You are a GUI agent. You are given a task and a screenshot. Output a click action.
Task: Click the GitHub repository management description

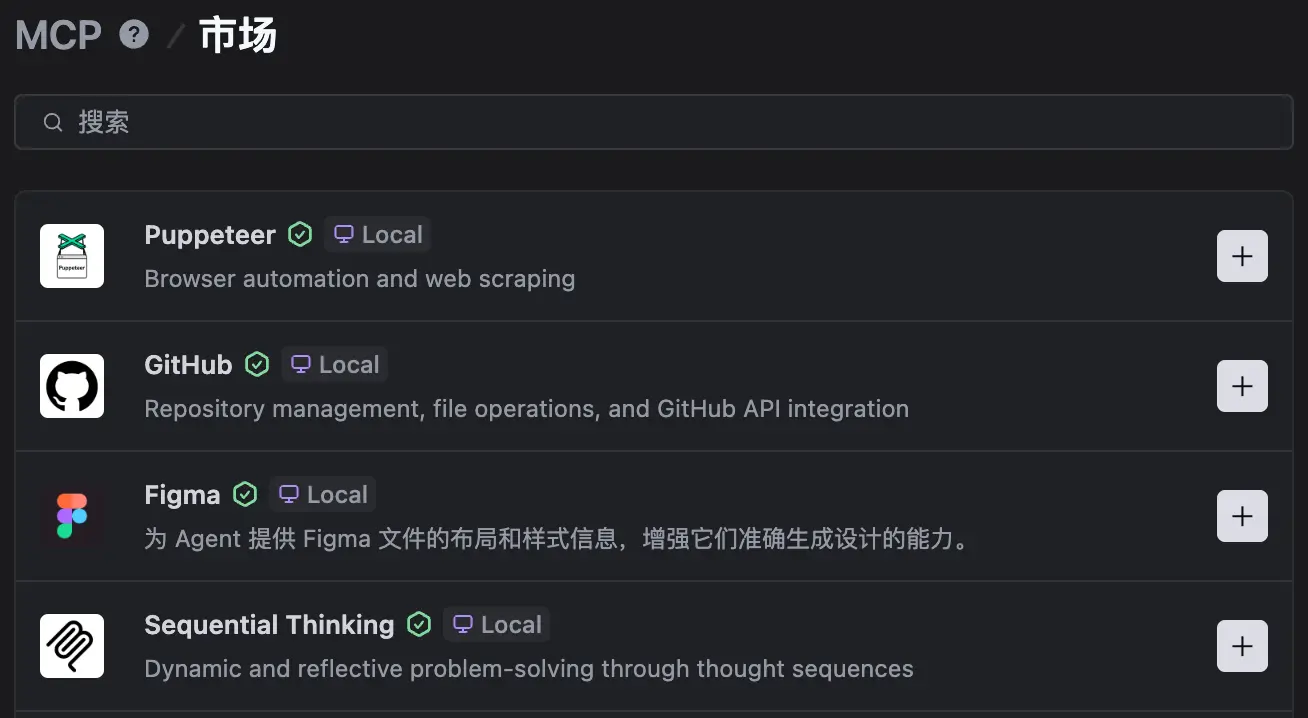pyautogui.click(x=526, y=409)
